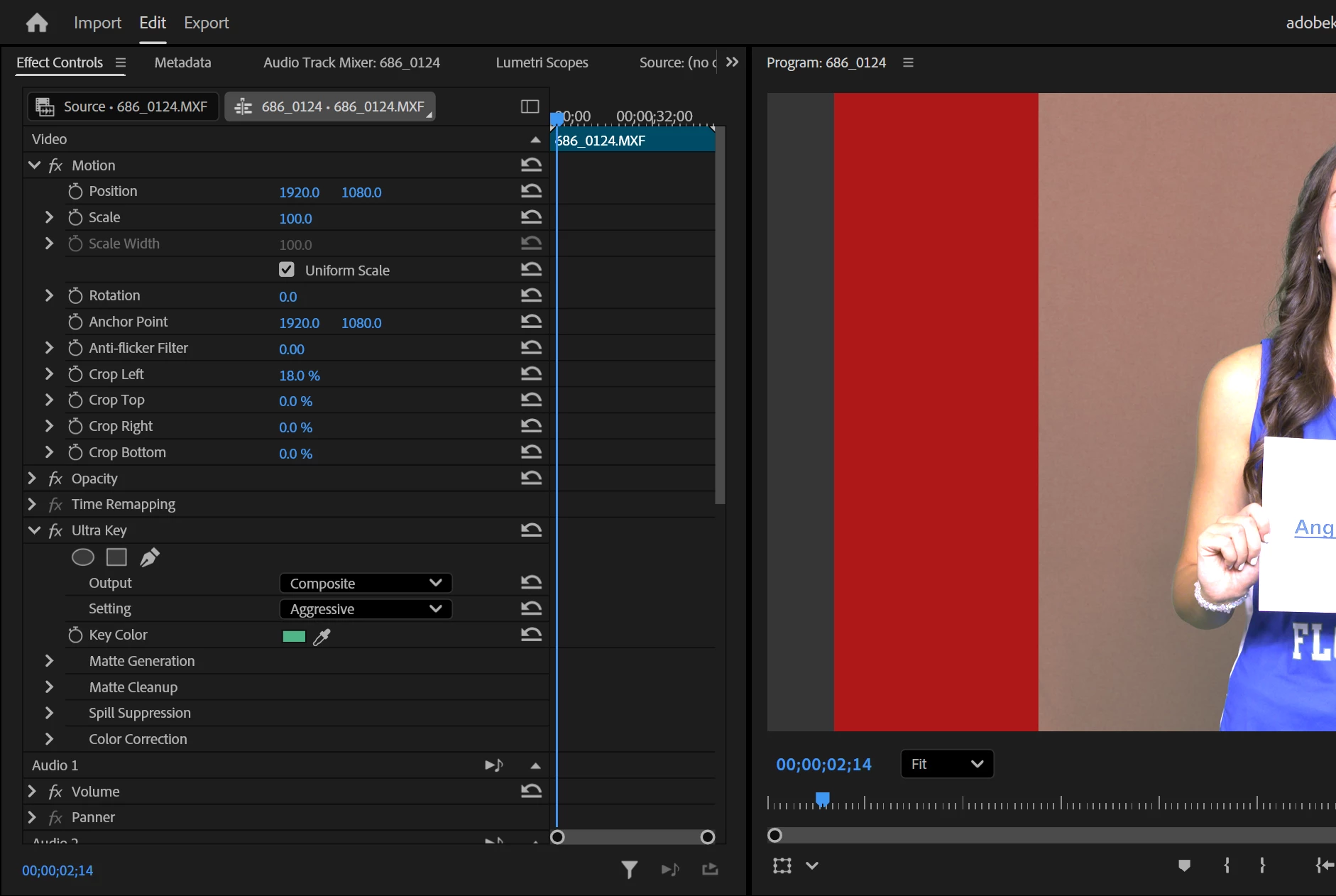Select the 686_0124 sequence clip button
1336x896 pixels.
coord(330,106)
